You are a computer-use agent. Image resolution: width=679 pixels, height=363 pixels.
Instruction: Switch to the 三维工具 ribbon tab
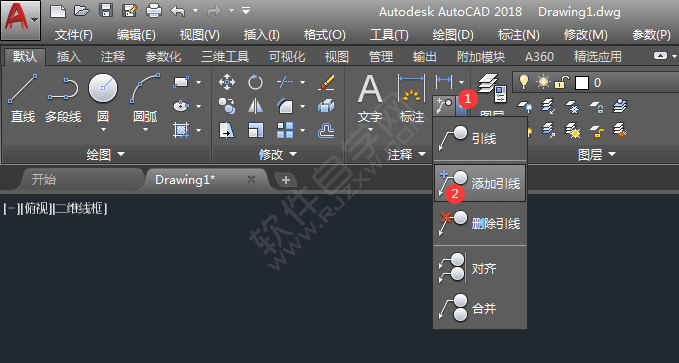pos(225,57)
